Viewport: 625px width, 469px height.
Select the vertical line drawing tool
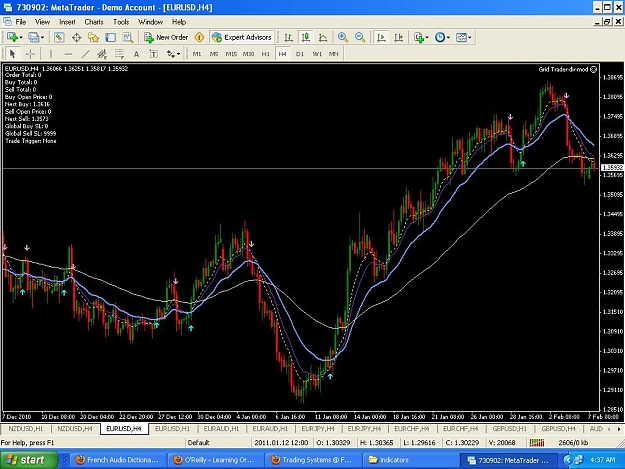point(51,54)
